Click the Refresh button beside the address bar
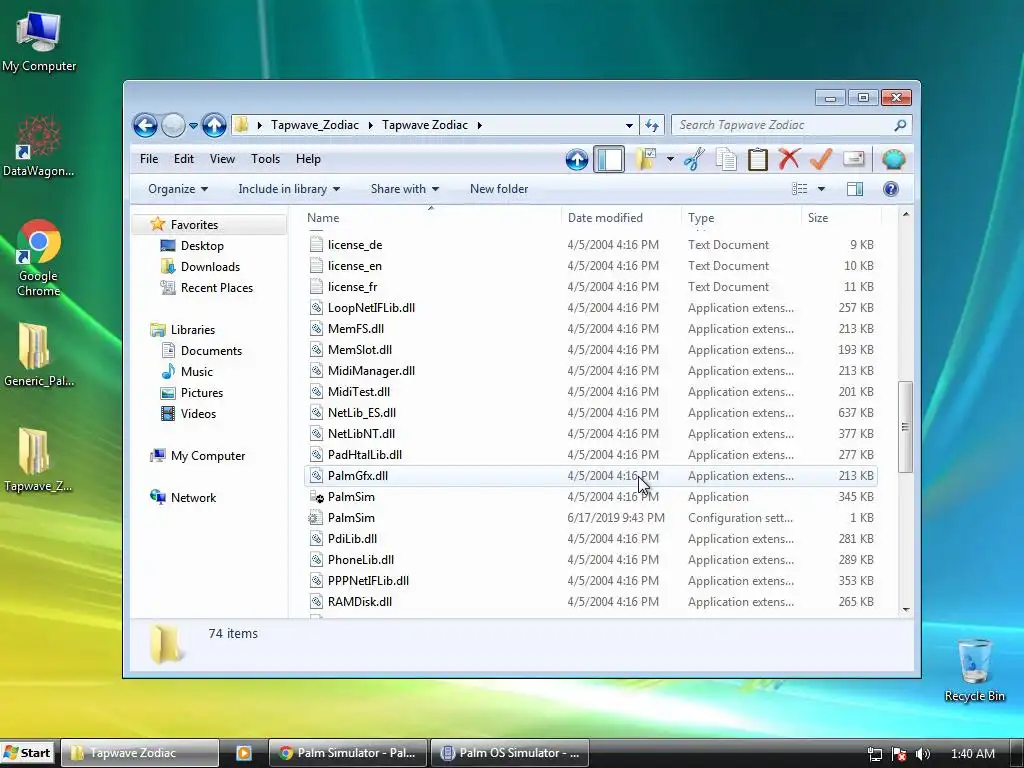 pos(652,125)
